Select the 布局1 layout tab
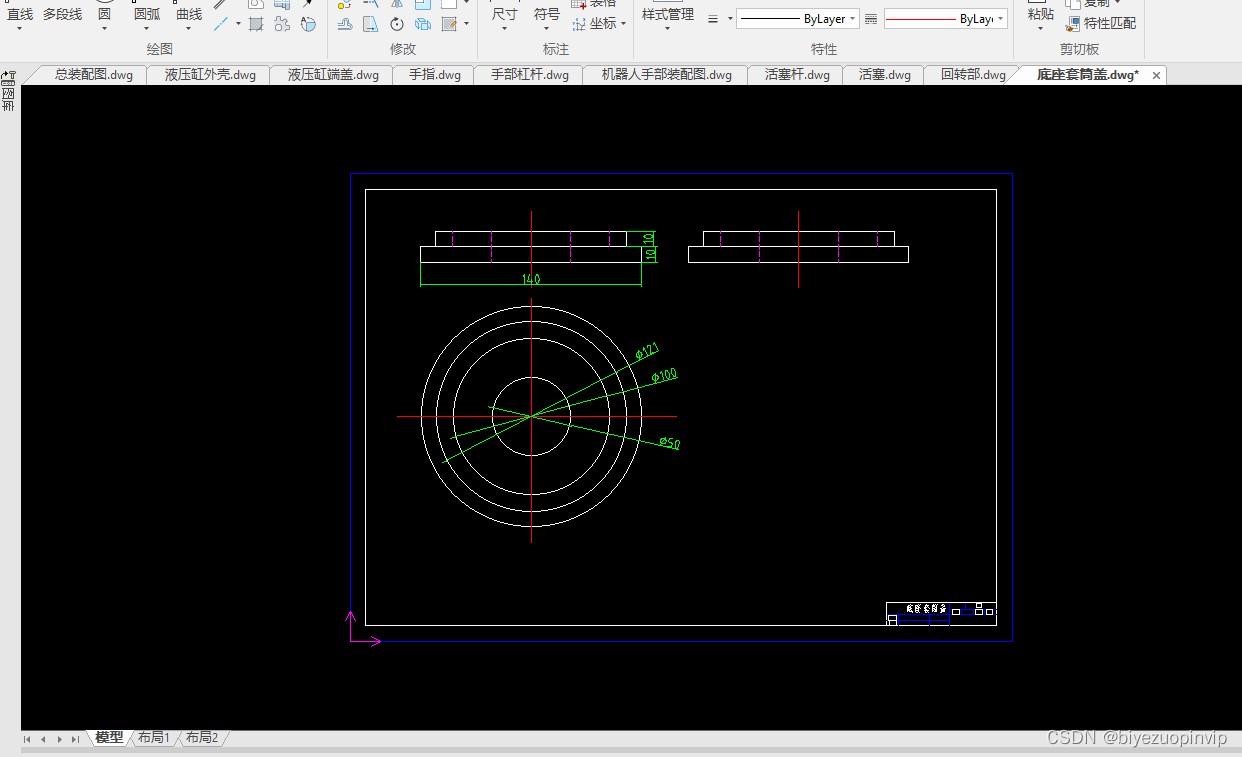The height and width of the screenshot is (757, 1242). (153, 738)
